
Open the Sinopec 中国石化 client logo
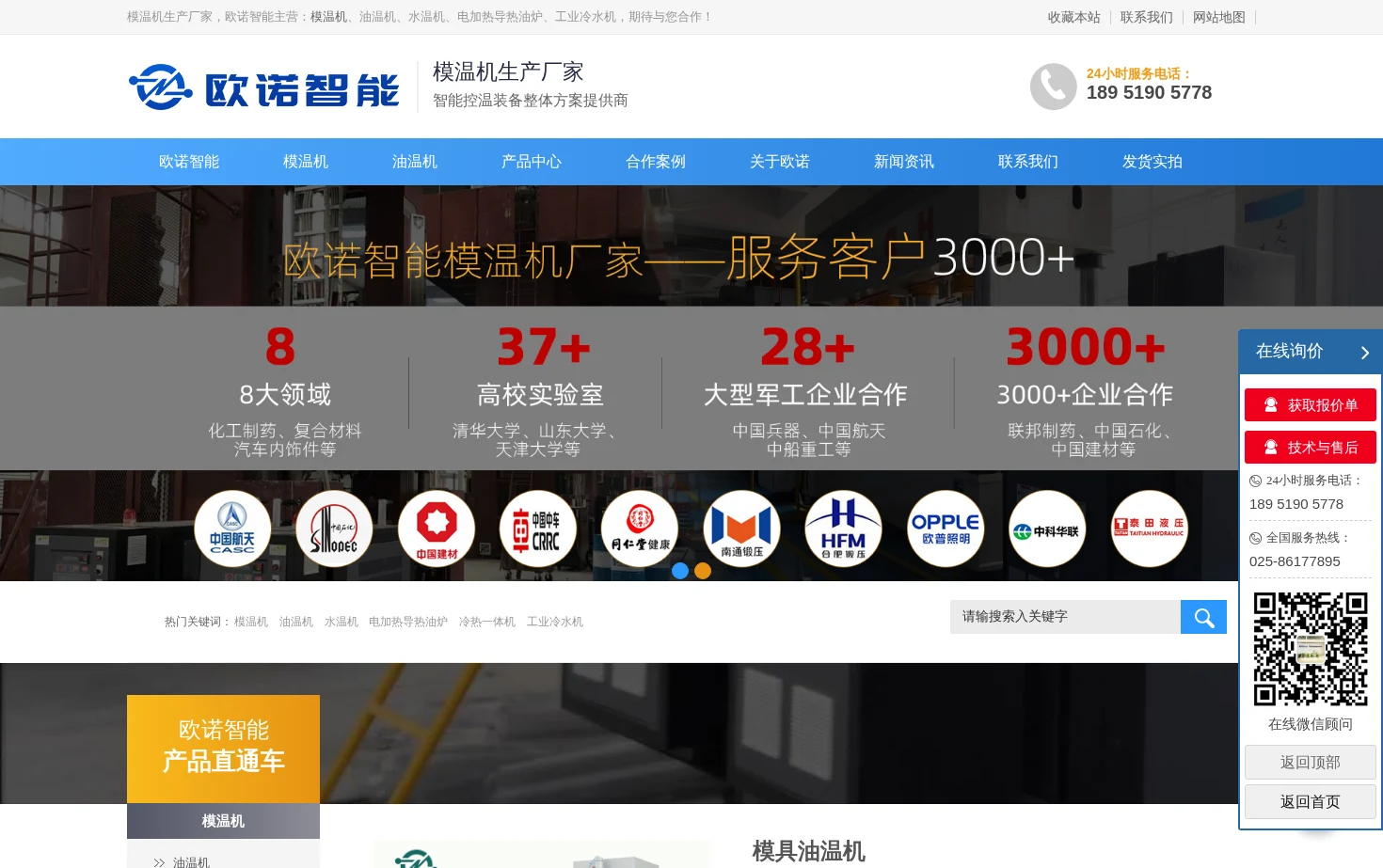click(x=334, y=529)
